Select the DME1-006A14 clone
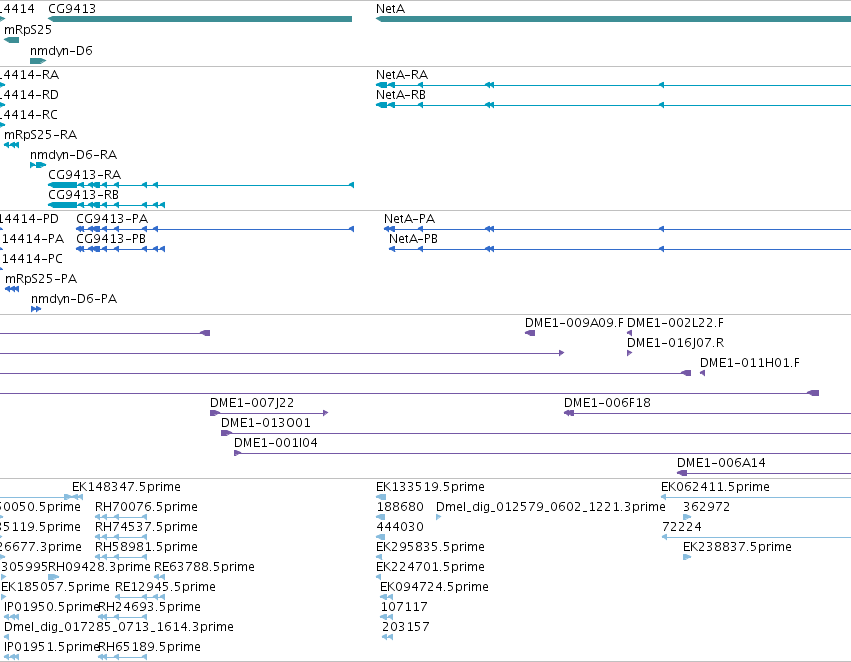This screenshot has height=662, width=851. click(x=764, y=473)
